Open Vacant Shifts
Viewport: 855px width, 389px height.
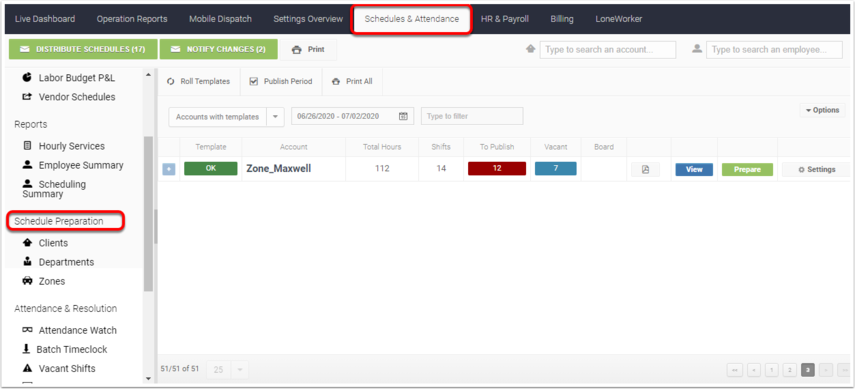pos(67,368)
